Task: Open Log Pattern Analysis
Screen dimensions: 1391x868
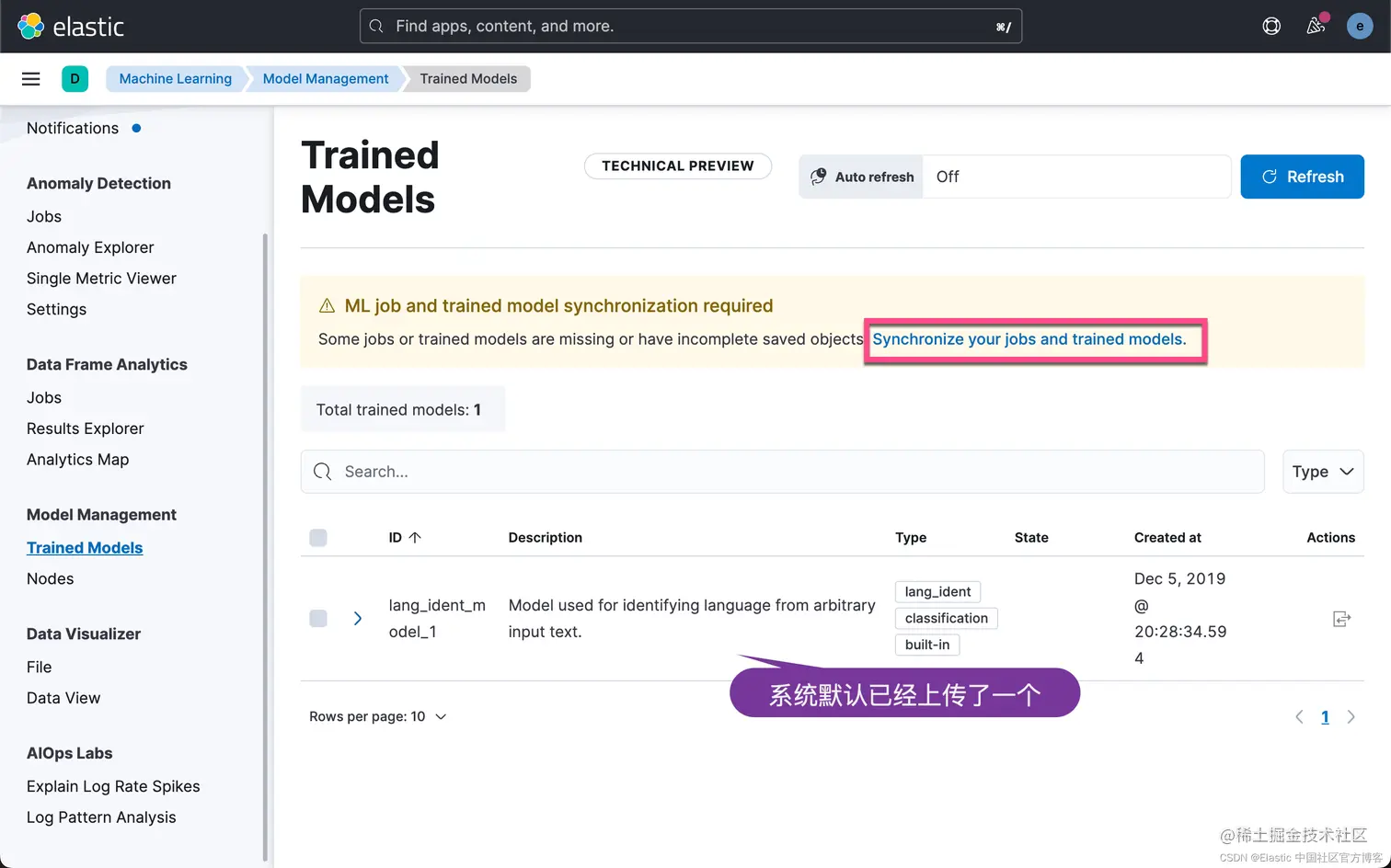Action: pos(101,817)
